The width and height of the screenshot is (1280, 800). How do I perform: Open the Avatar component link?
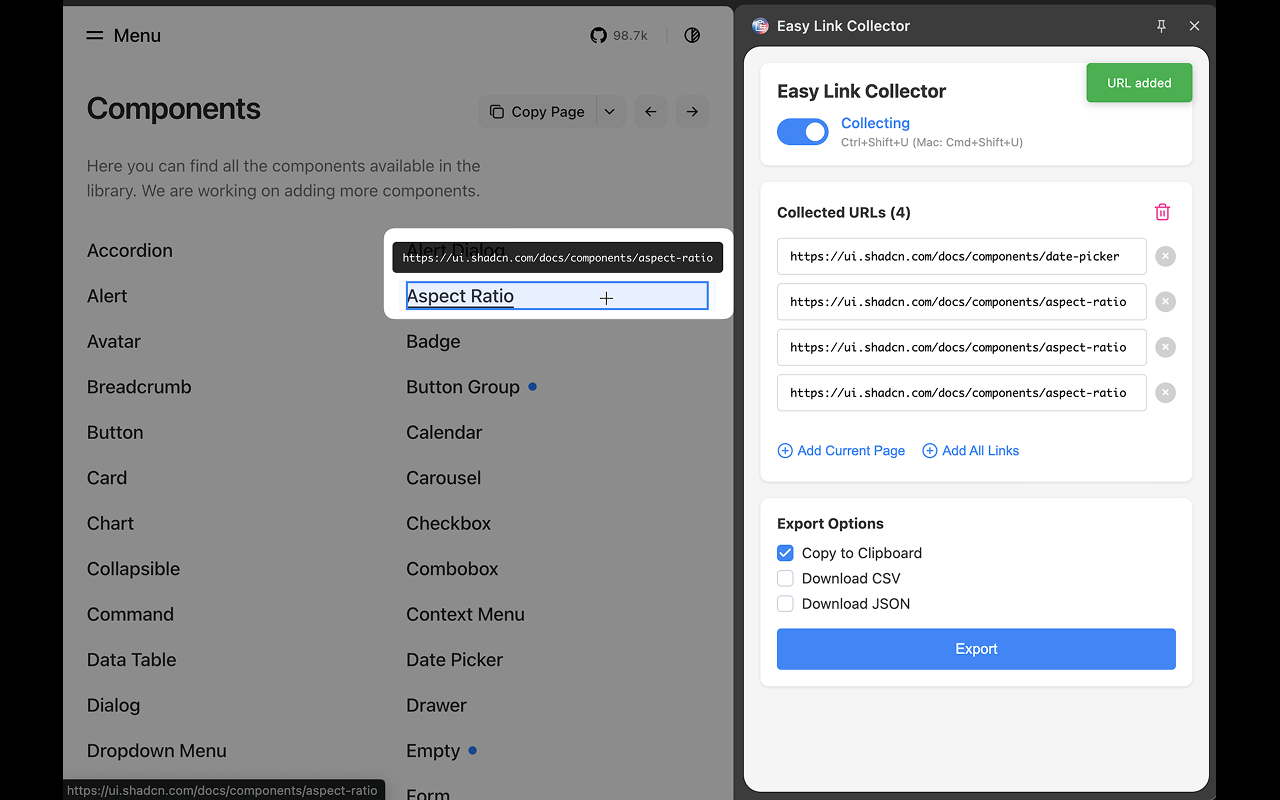coord(114,342)
